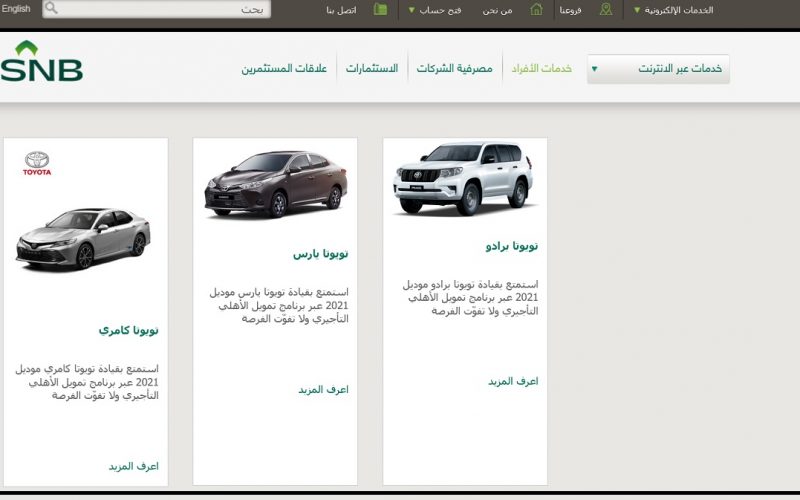Select the علاقات المستثمرين tab
This screenshot has width=800, height=500.
pyautogui.click(x=284, y=68)
